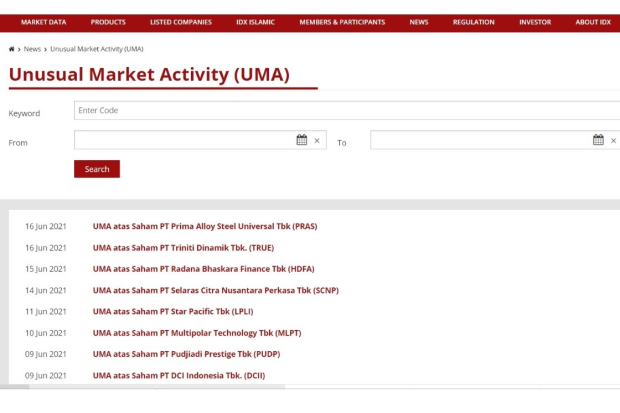Click the 15 Jun 2021 date text
The image size is (620, 413).
[x=45, y=269]
